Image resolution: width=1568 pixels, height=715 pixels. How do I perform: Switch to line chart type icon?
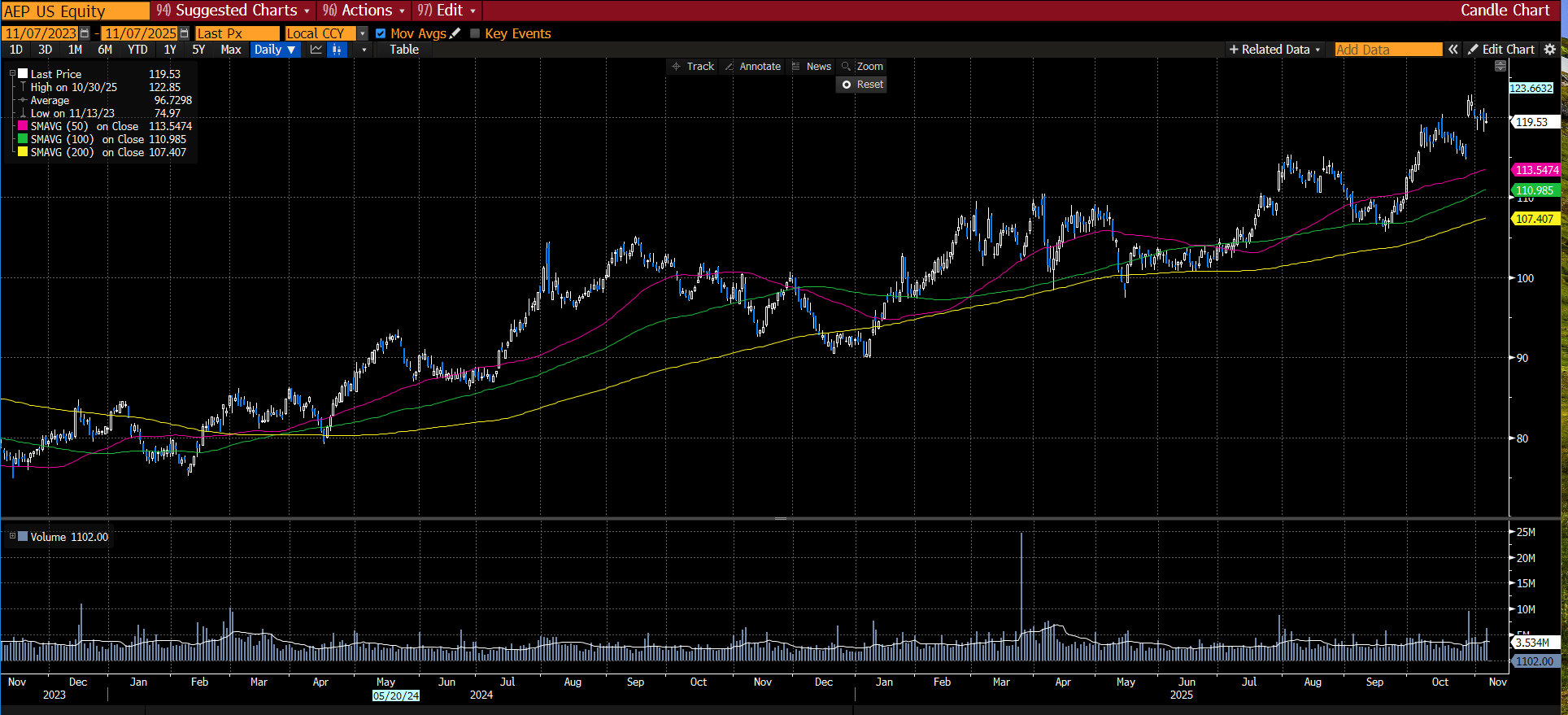click(316, 50)
